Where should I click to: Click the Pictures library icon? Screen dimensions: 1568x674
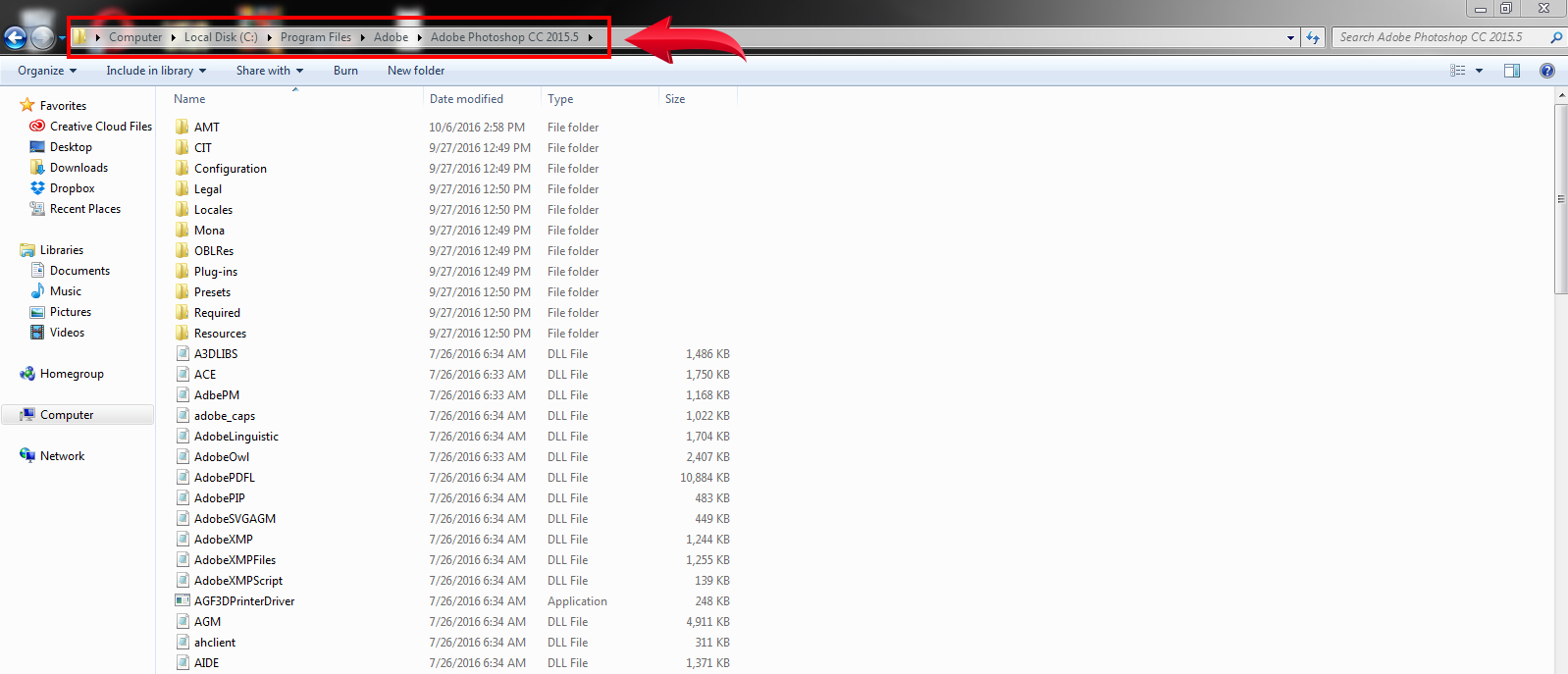tap(37, 312)
